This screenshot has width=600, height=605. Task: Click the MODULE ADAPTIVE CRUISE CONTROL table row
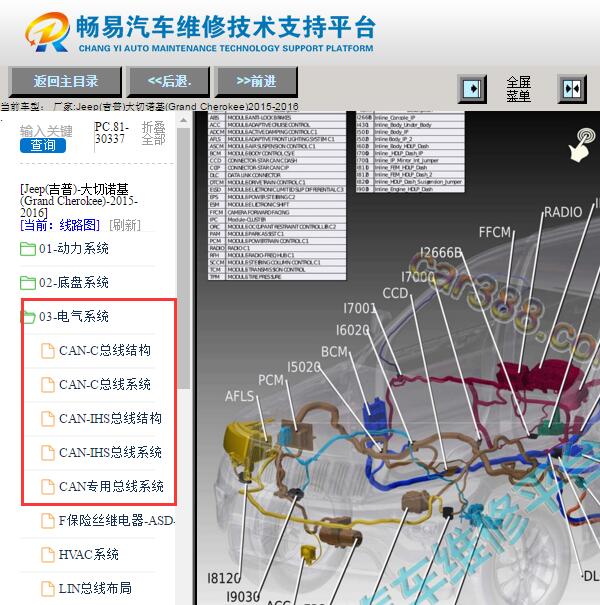pyautogui.click(x=277, y=125)
